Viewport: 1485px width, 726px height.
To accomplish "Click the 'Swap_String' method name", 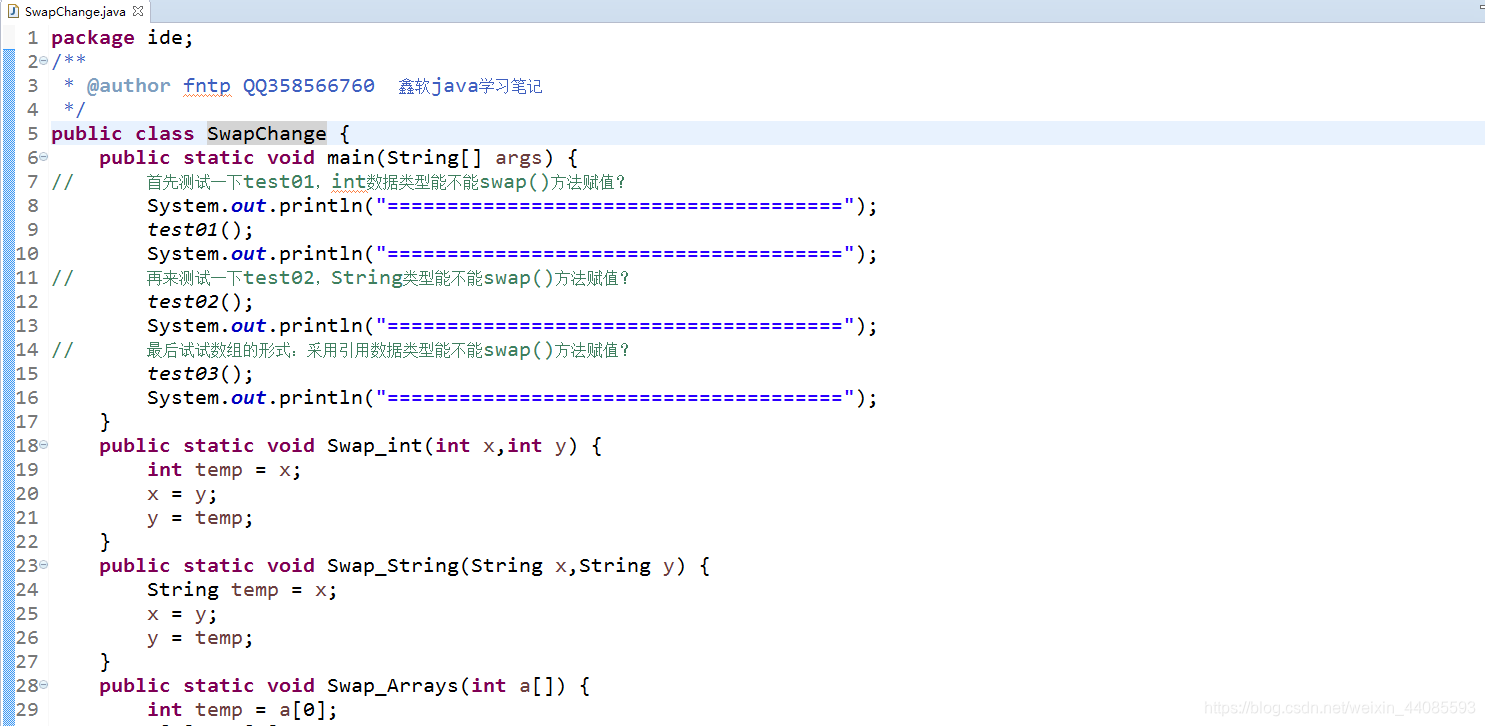I will [x=393, y=566].
